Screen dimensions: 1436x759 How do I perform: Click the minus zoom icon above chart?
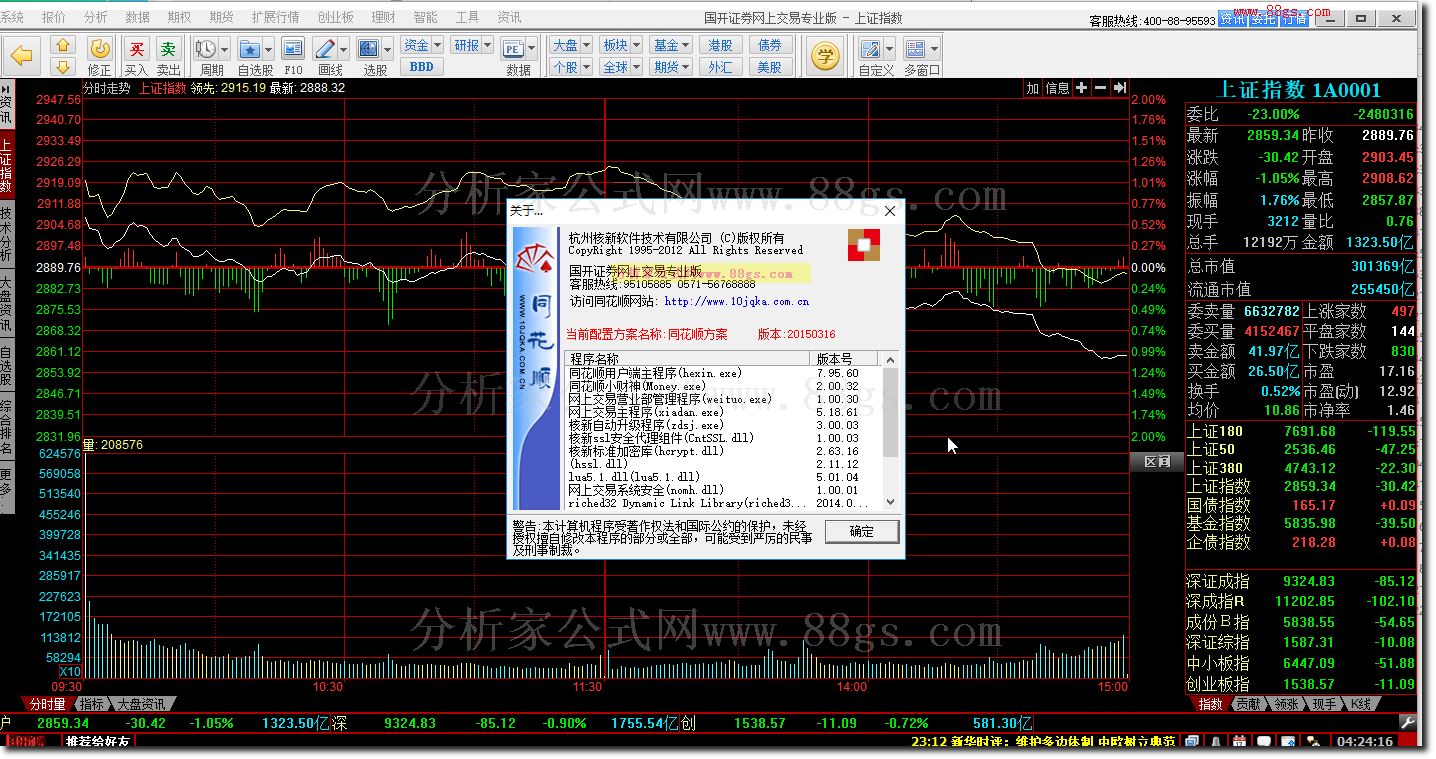(x=1100, y=88)
